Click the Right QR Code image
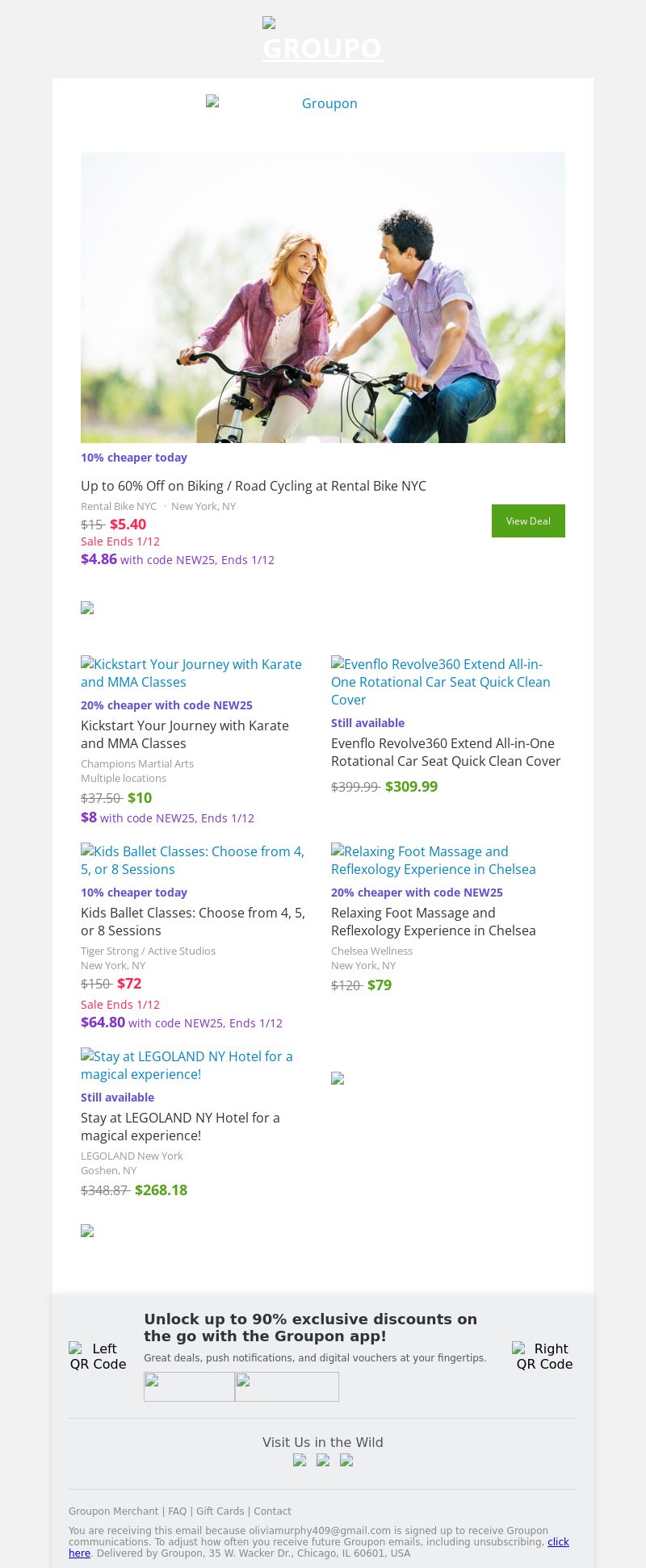646x1568 pixels. 544,1356
